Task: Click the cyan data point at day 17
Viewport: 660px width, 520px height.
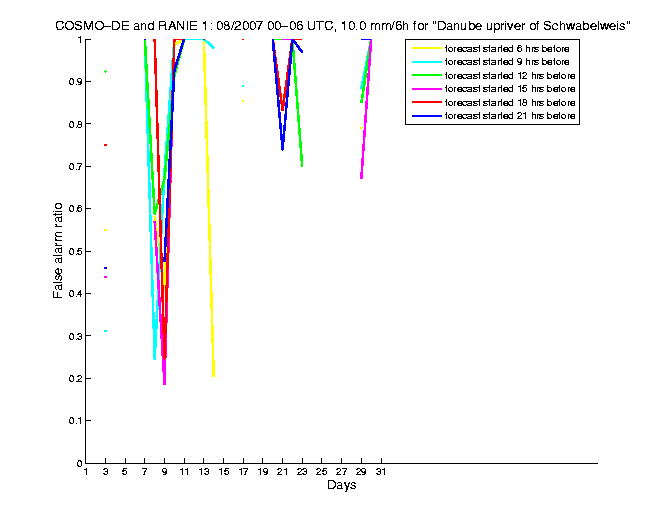Action: (x=243, y=86)
